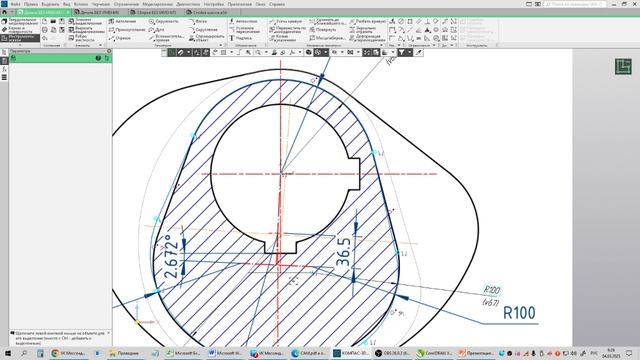This screenshot has width=640, height=360.
Task: Open dropdown arrow next to zoom magnifier
Action: 266,52
